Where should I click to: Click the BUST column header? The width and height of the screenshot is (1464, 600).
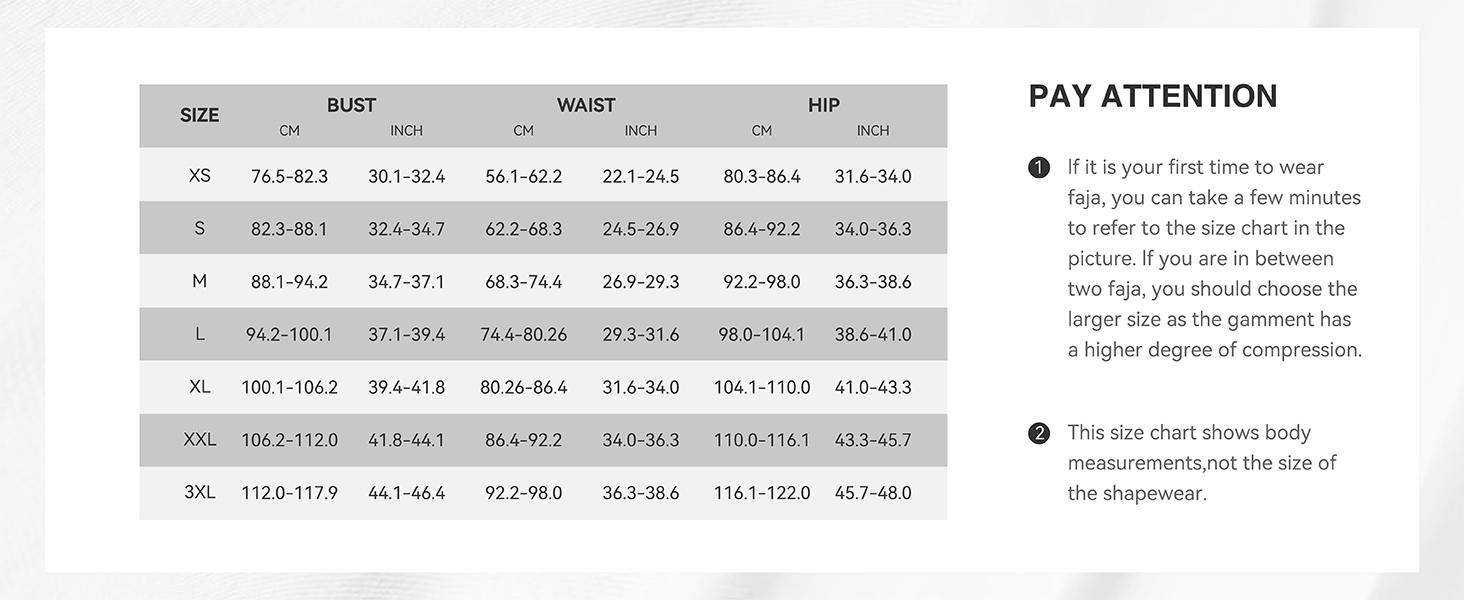[x=351, y=105]
